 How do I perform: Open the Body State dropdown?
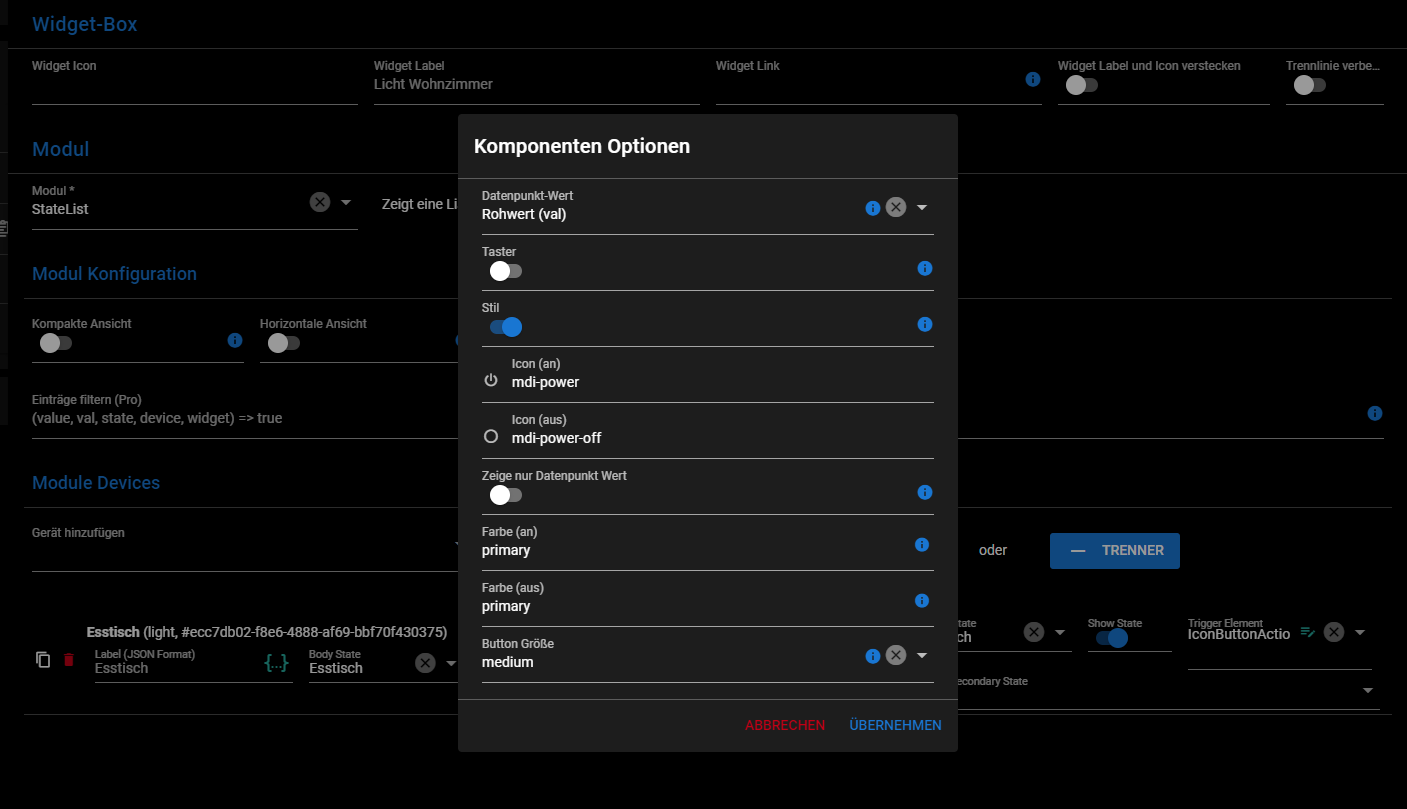pyautogui.click(x=450, y=663)
